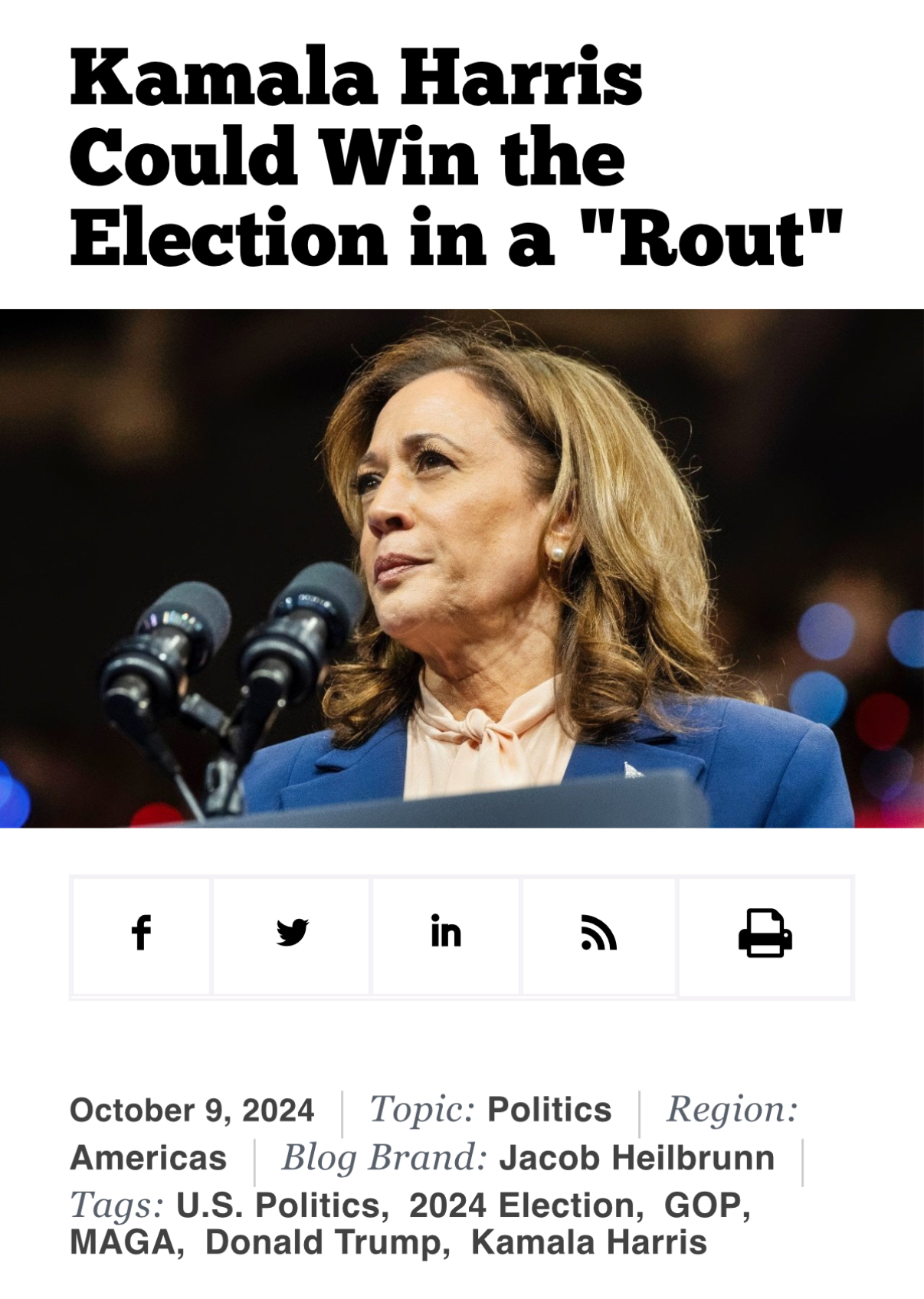This screenshot has width=924, height=1299.
Task: Print the article using printer icon
Action: pyautogui.click(x=765, y=936)
